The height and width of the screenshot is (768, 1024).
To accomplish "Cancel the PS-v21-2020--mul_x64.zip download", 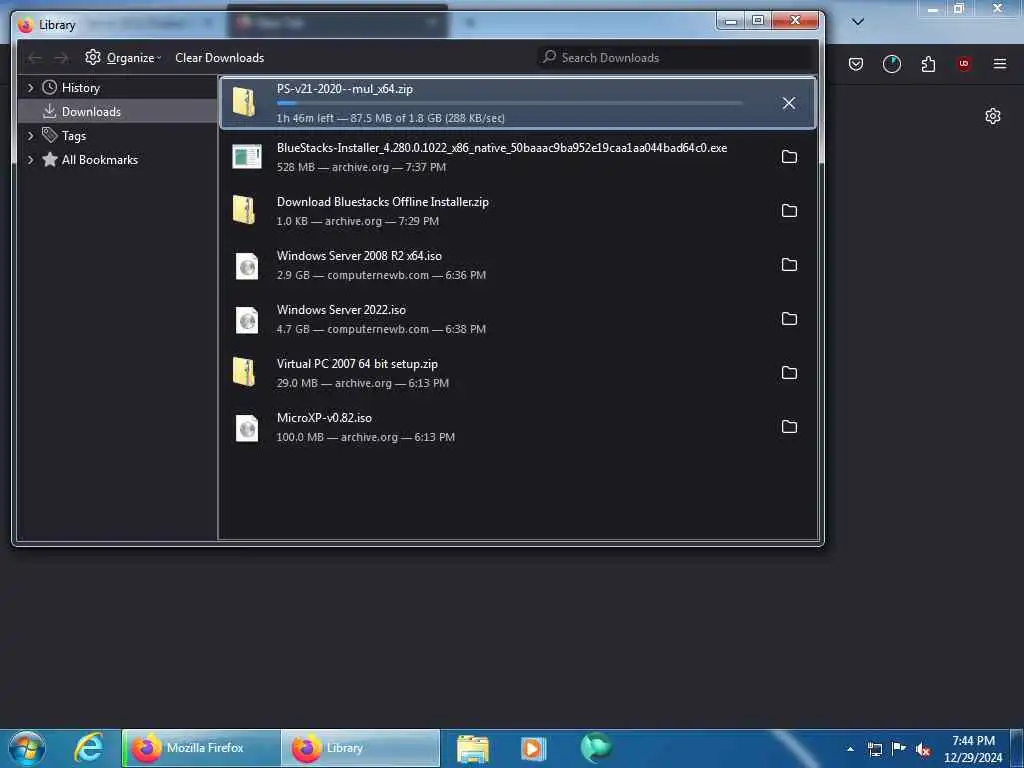I will (x=788, y=103).
